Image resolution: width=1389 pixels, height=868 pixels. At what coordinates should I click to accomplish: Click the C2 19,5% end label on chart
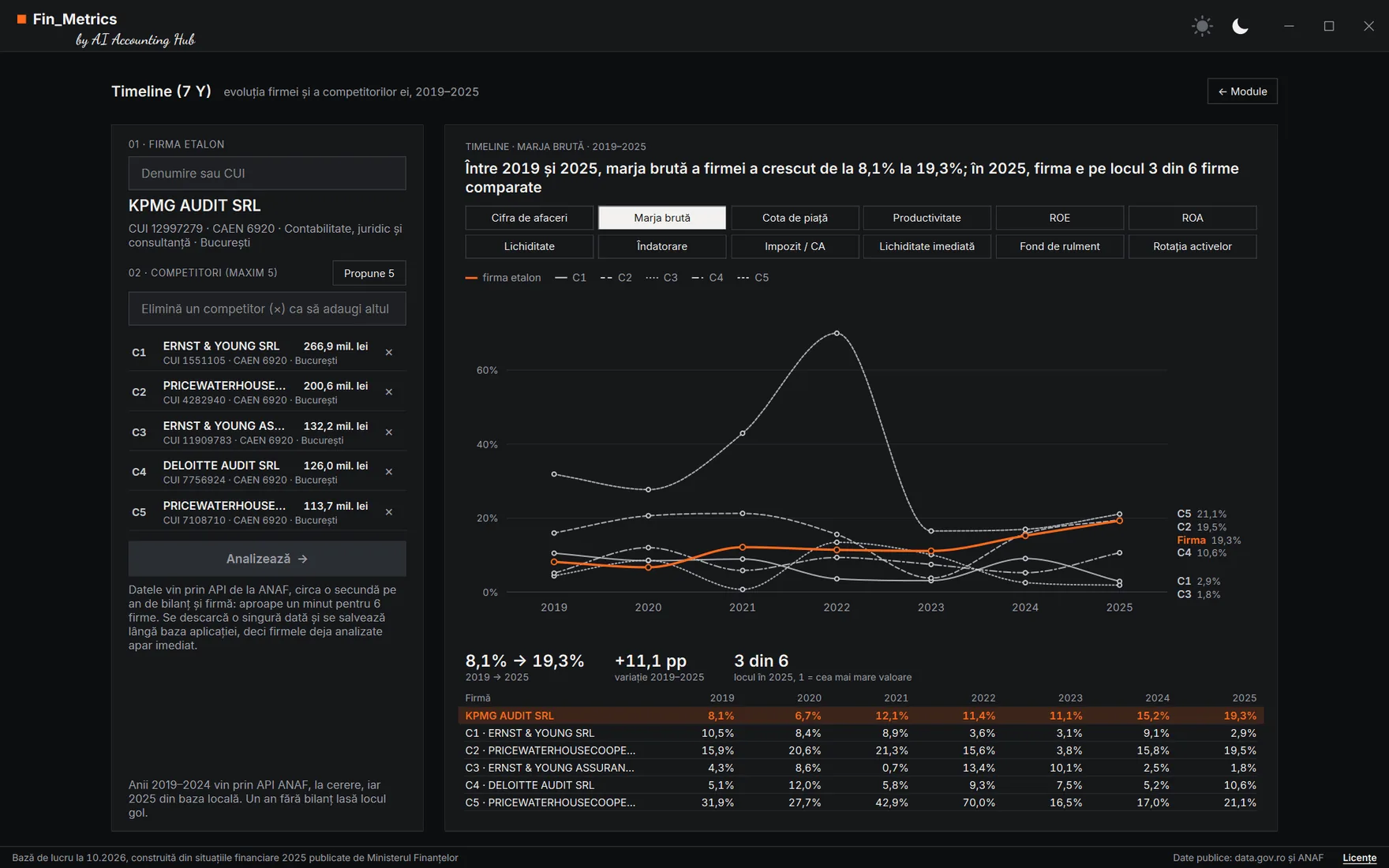[x=1202, y=527]
